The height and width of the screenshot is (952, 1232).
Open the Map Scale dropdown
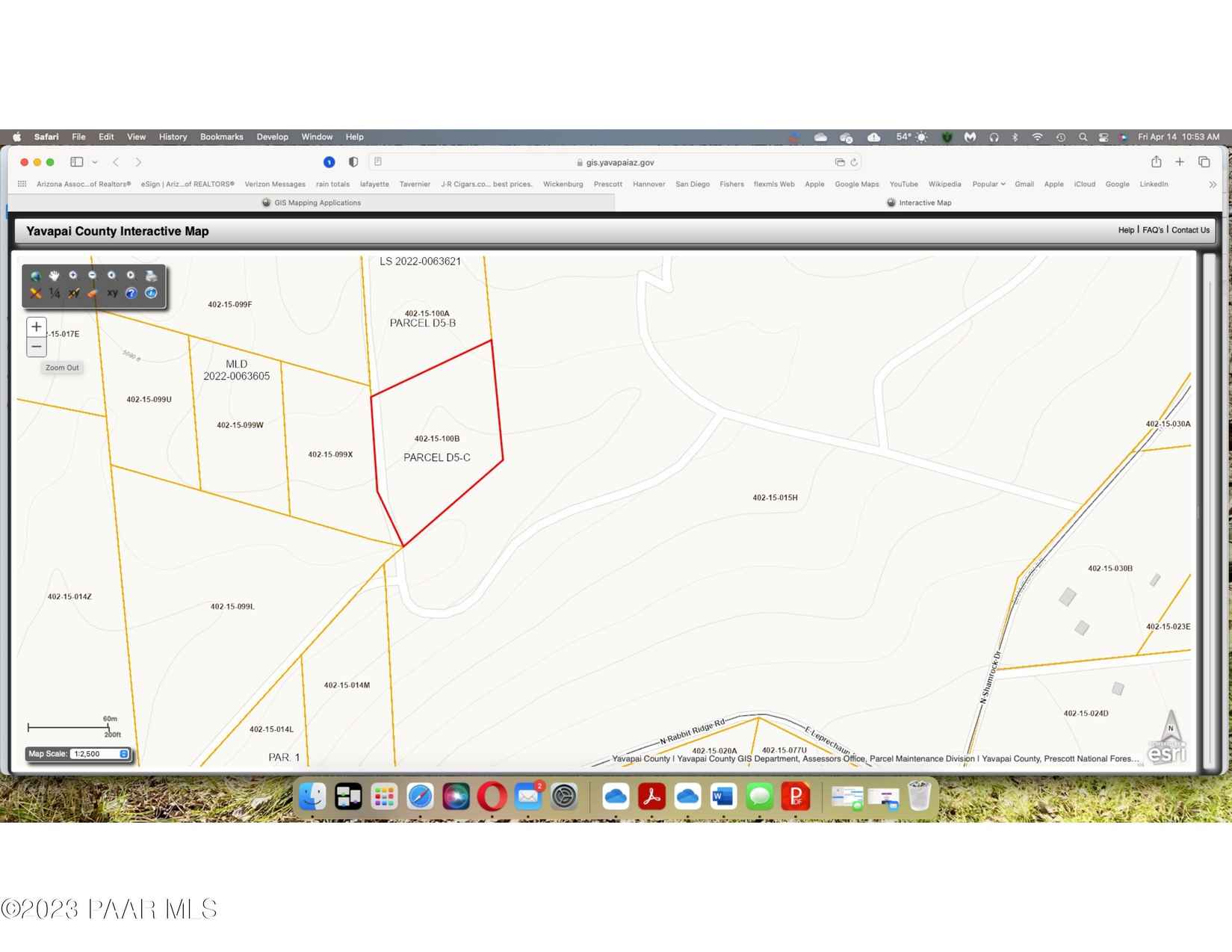pos(123,753)
